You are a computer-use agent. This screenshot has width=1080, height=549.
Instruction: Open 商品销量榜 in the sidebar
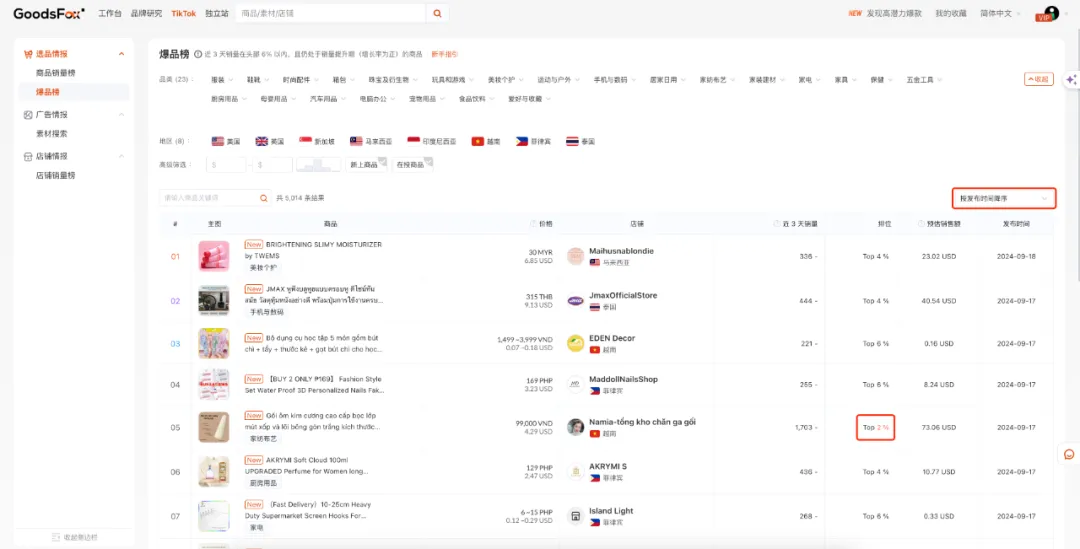[55, 72]
